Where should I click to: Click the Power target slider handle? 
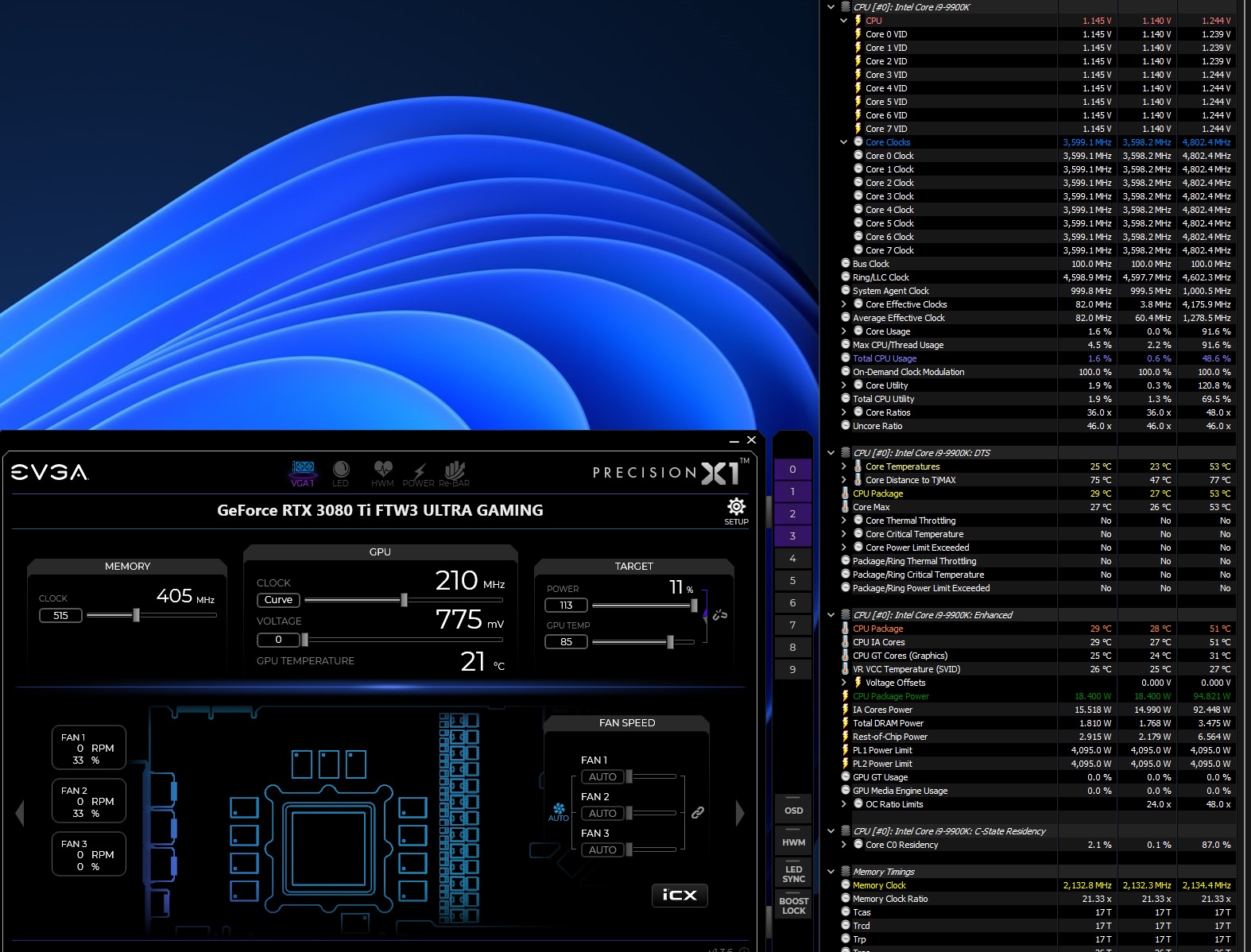pos(694,606)
